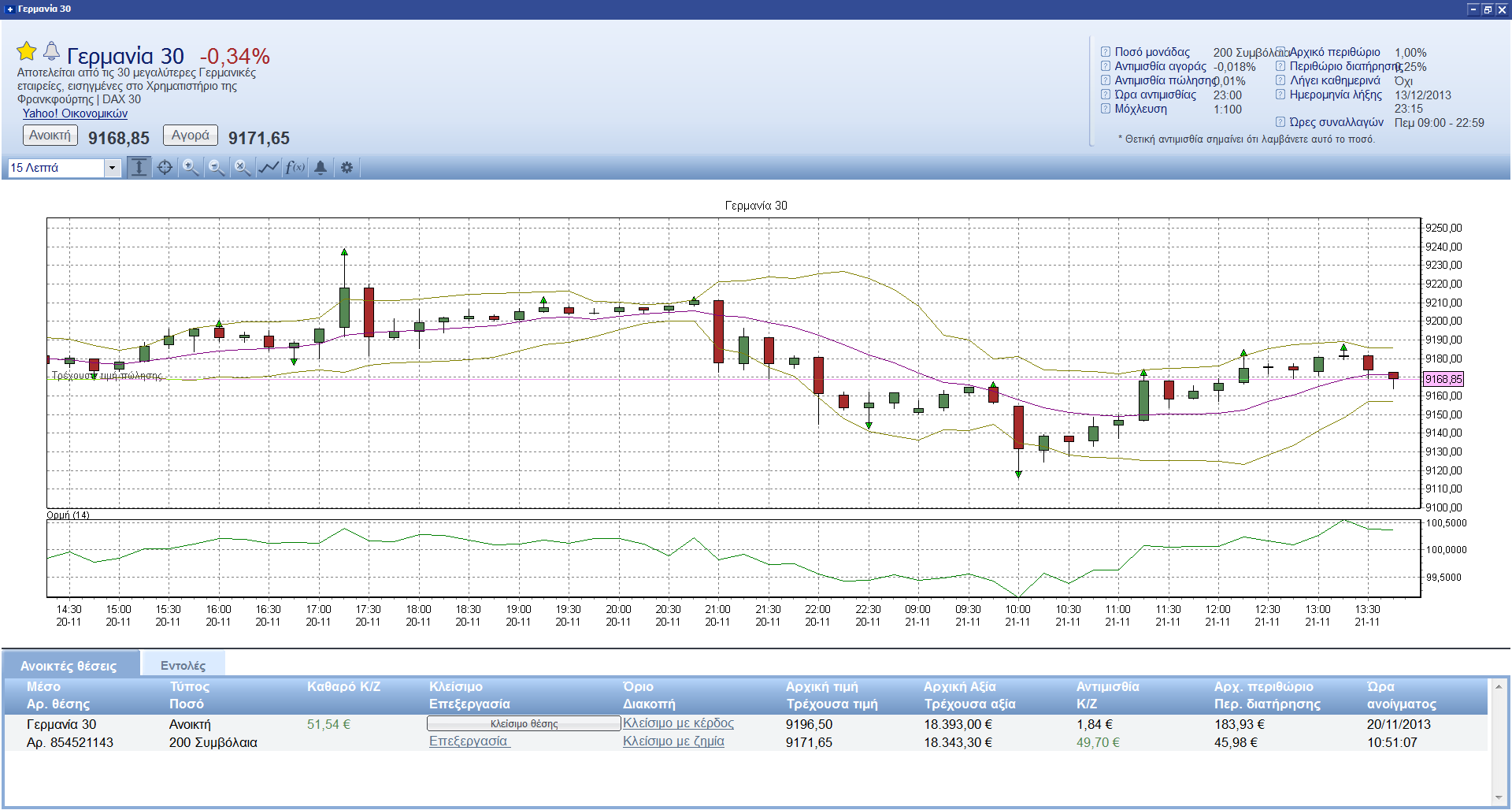The width and height of the screenshot is (1512, 810).
Task: Click the Κλείσιμο με ζημία link
Action: 673,741
